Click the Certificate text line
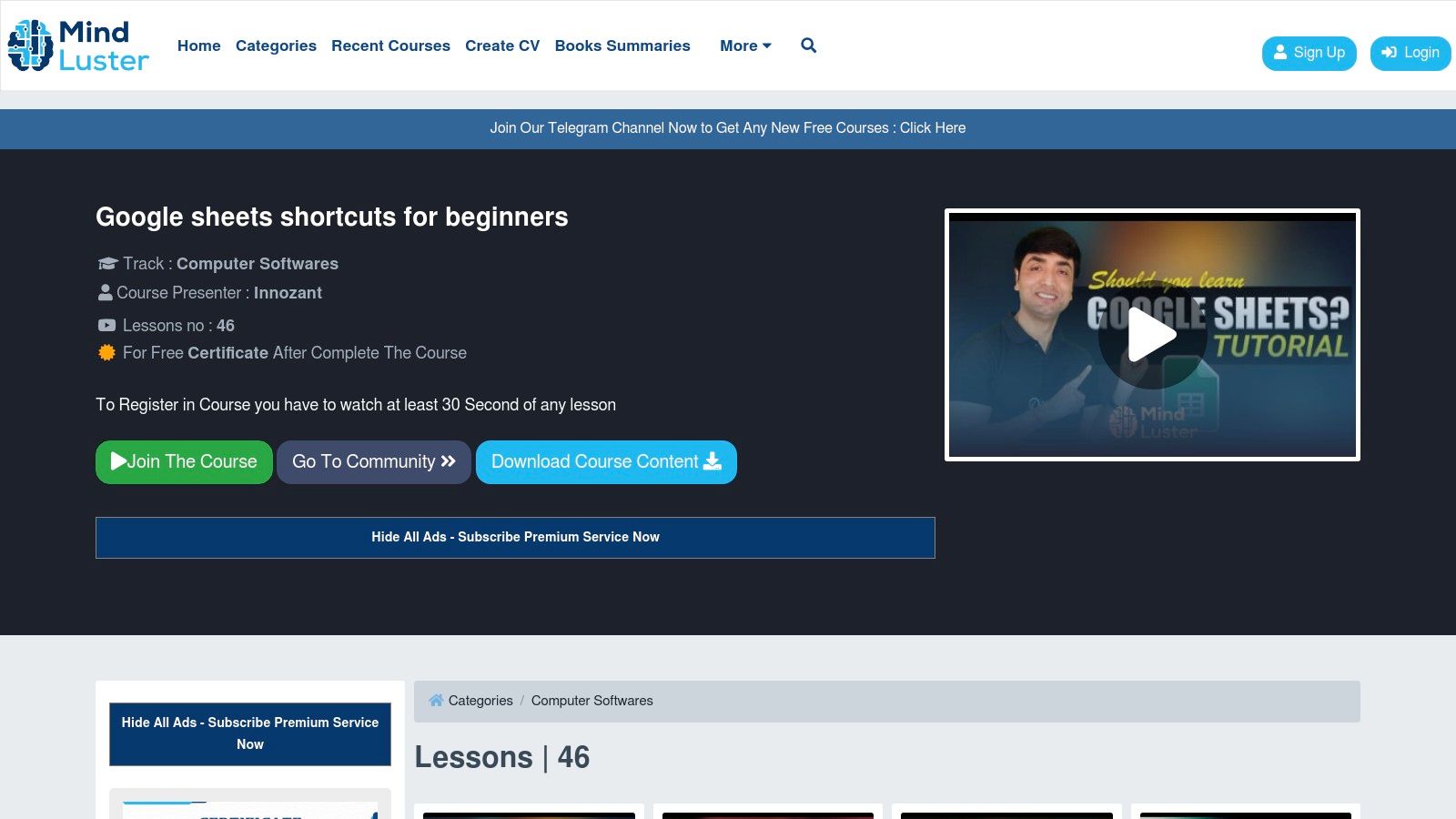 coord(295,353)
